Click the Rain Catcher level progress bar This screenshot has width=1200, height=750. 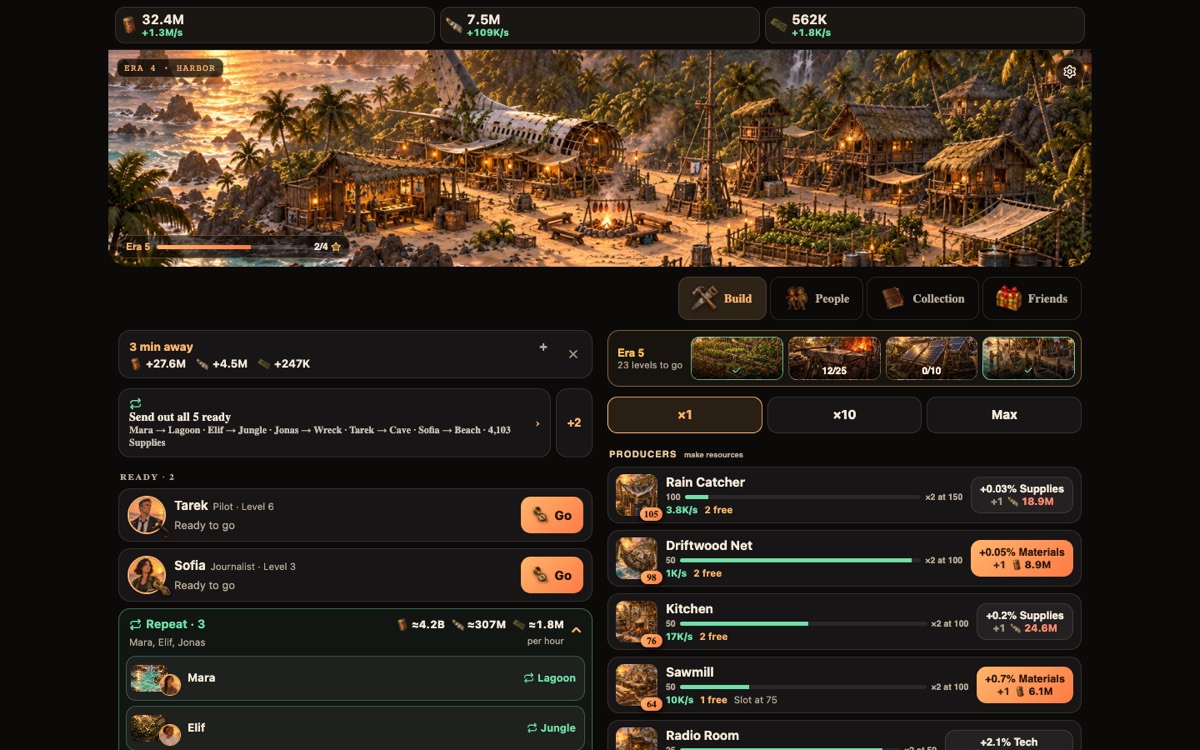click(x=802, y=497)
